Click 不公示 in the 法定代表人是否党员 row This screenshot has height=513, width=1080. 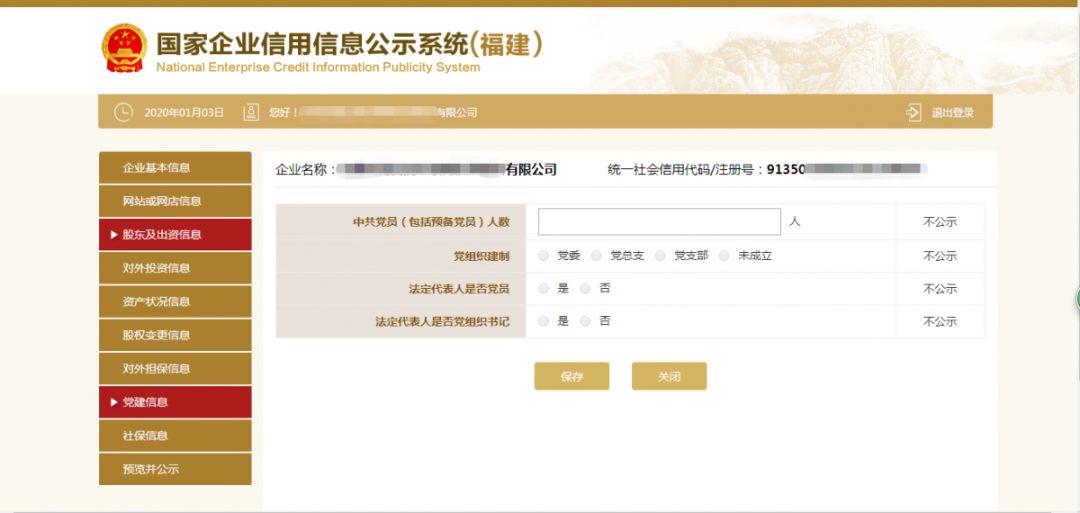click(940, 289)
